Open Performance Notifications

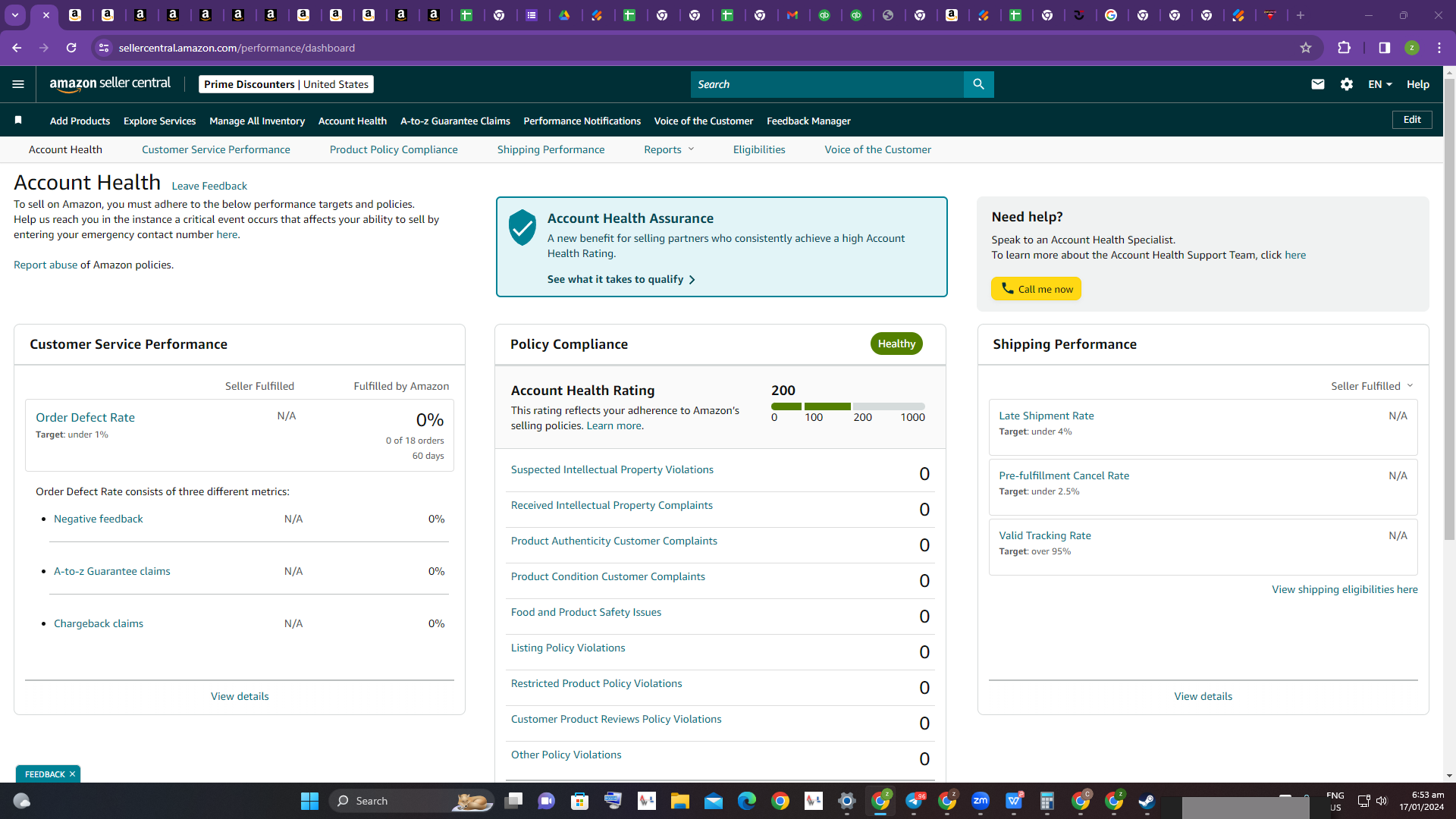(582, 121)
